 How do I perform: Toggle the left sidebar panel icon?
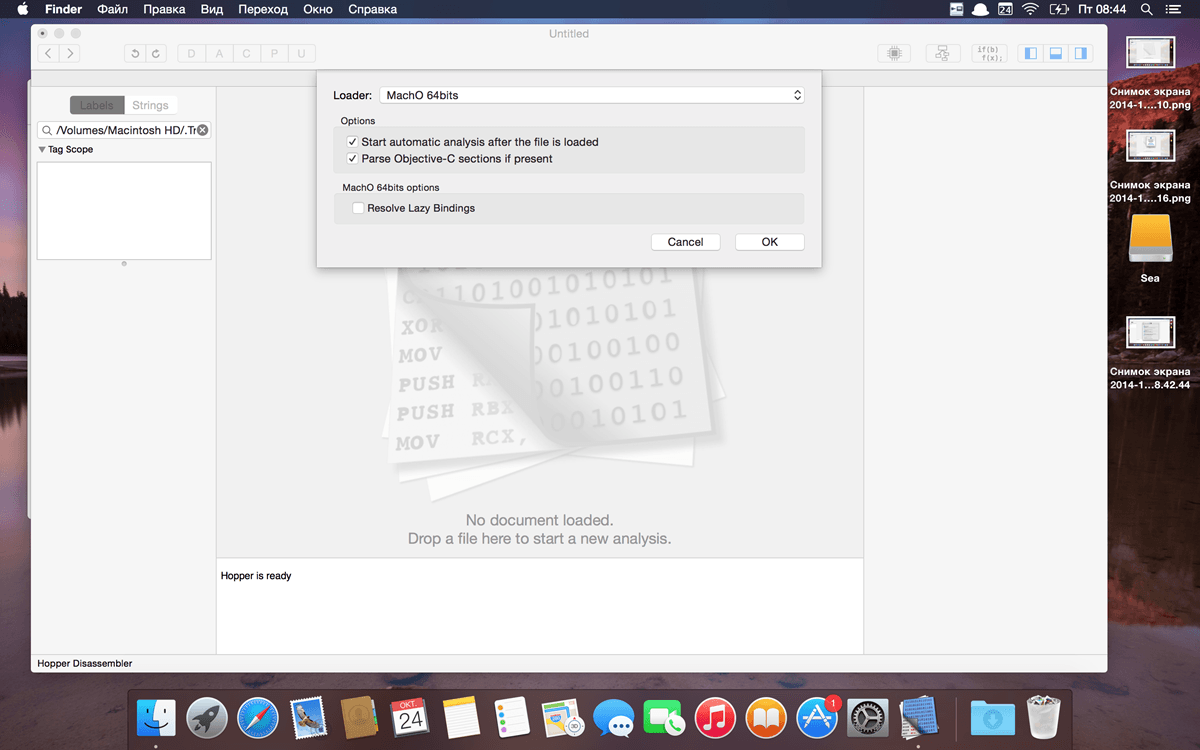1031,53
